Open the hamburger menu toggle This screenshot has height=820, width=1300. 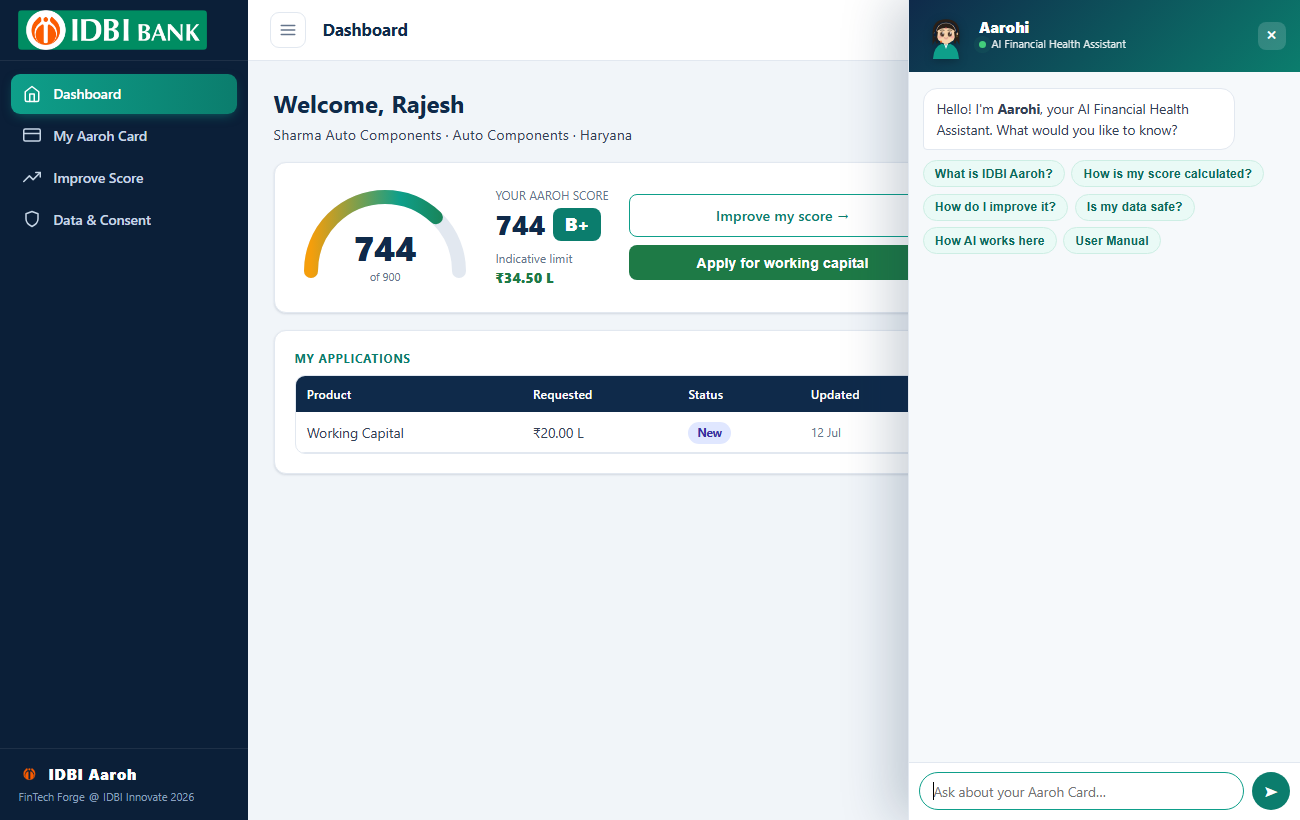click(288, 30)
